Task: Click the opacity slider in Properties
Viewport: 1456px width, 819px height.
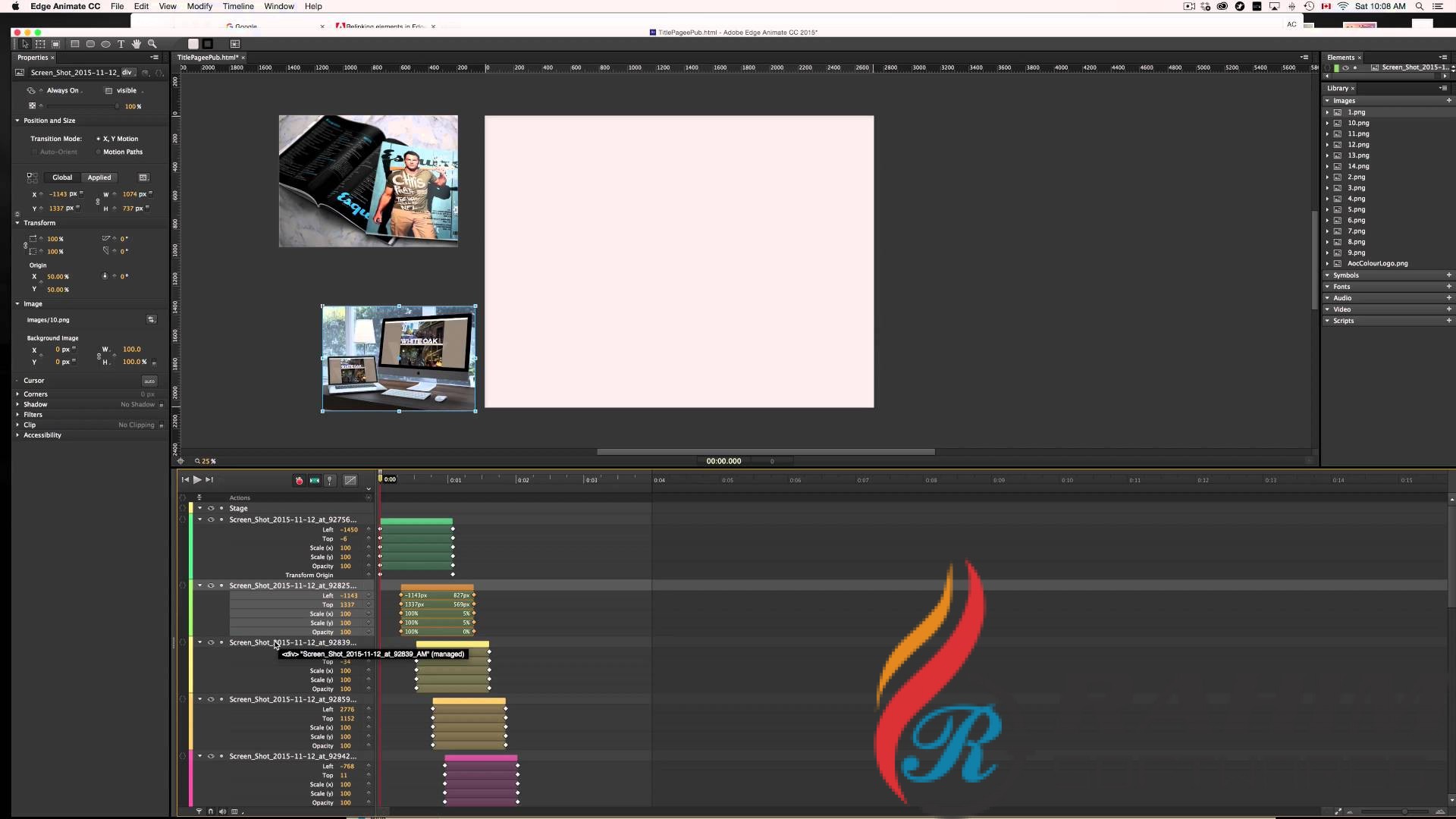Action: click(x=80, y=106)
